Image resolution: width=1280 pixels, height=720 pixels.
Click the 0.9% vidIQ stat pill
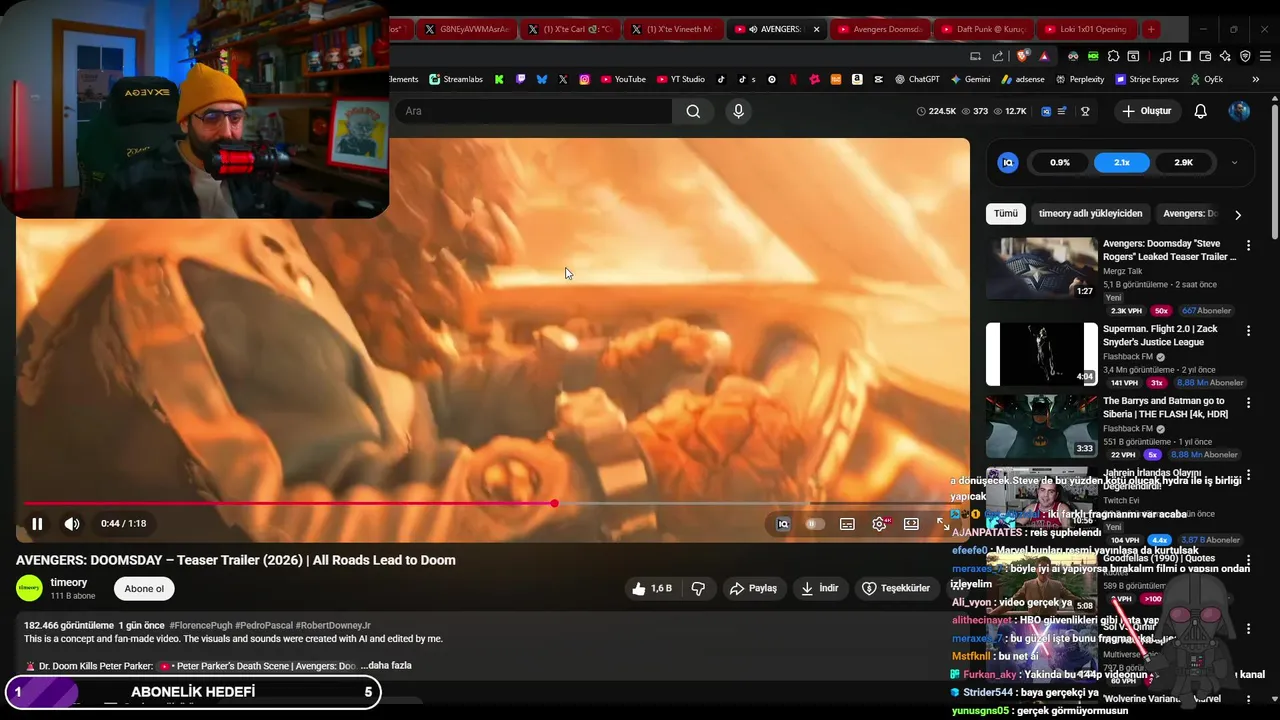pyautogui.click(x=1060, y=163)
